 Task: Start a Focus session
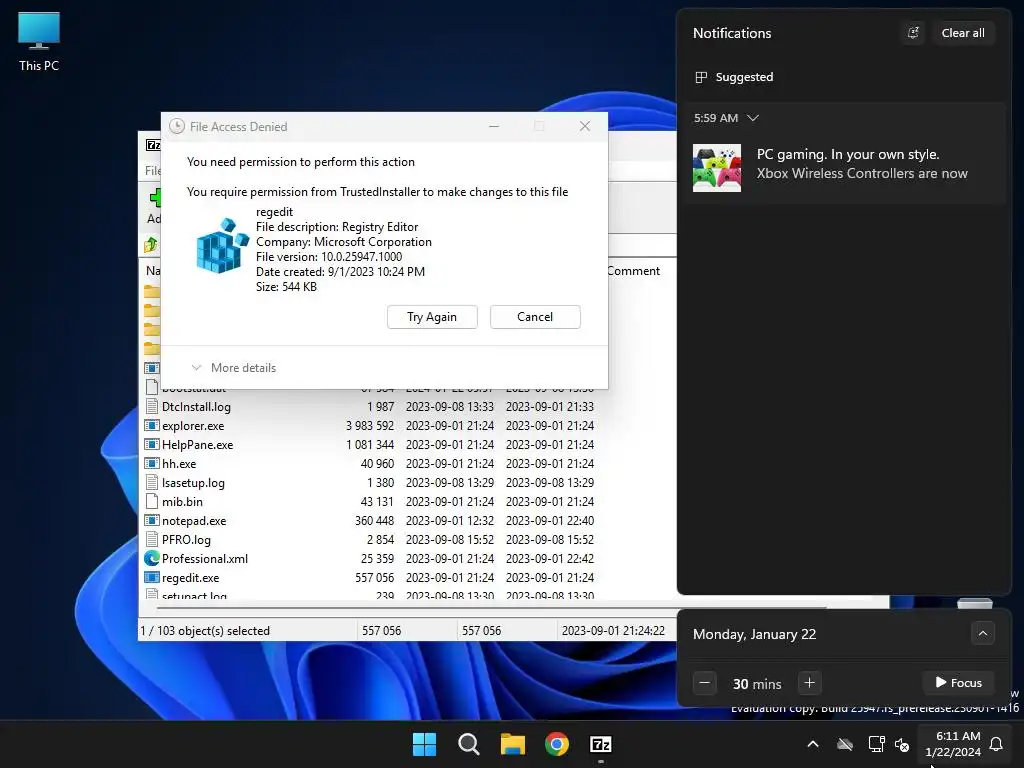point(958,682)
